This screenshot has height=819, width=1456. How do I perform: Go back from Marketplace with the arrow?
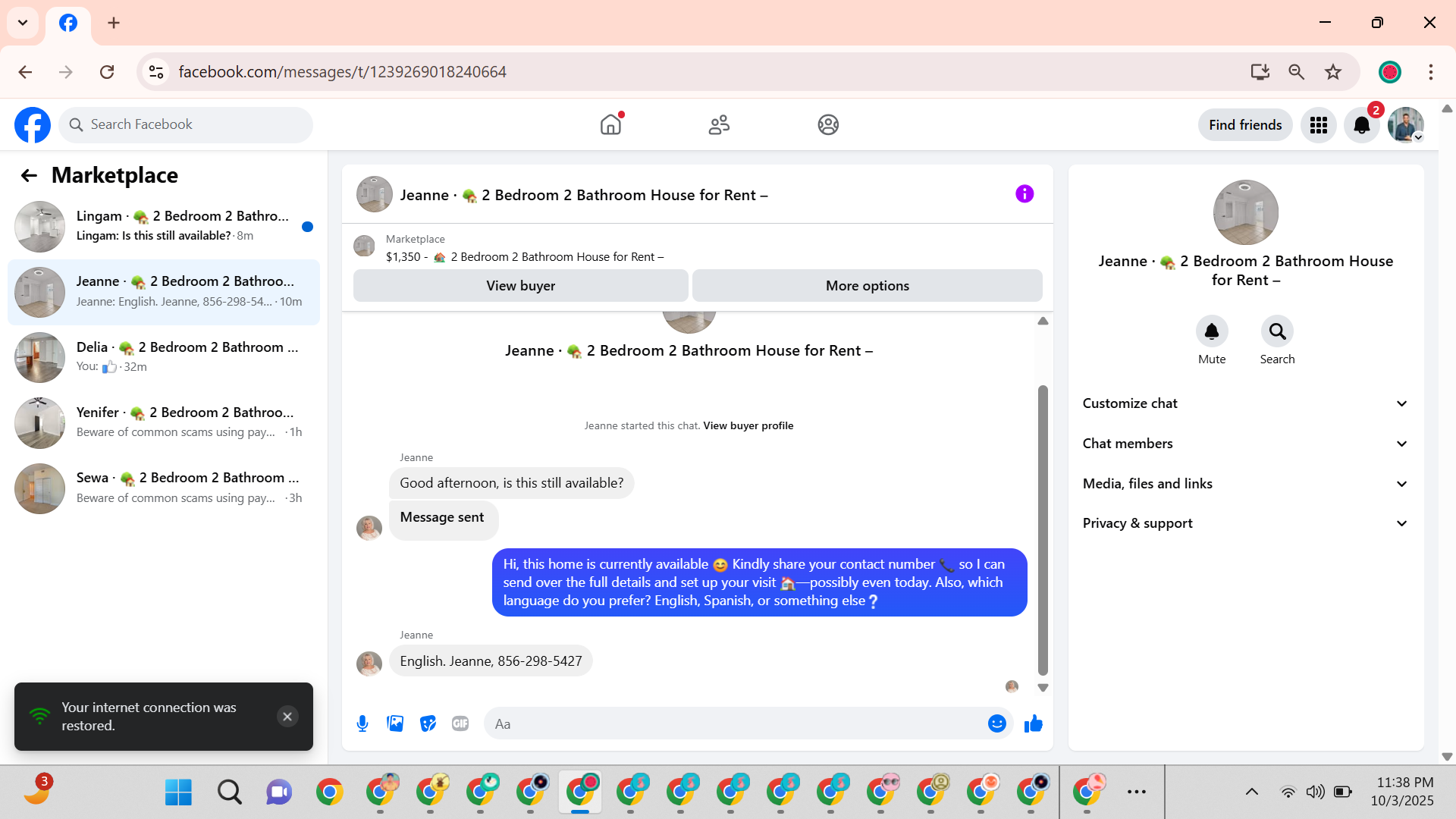(x=29, y=175)
